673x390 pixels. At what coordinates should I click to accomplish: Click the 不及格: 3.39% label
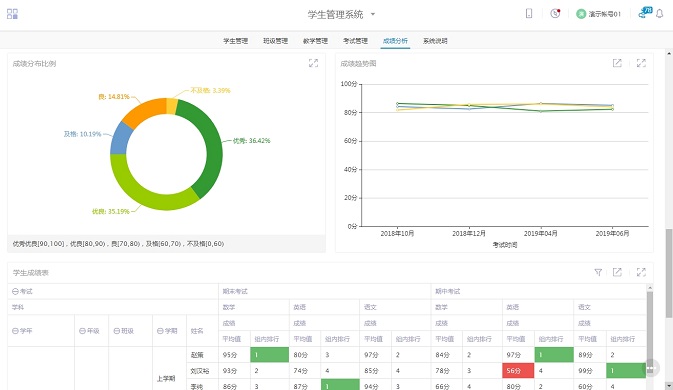click(210, 90)
